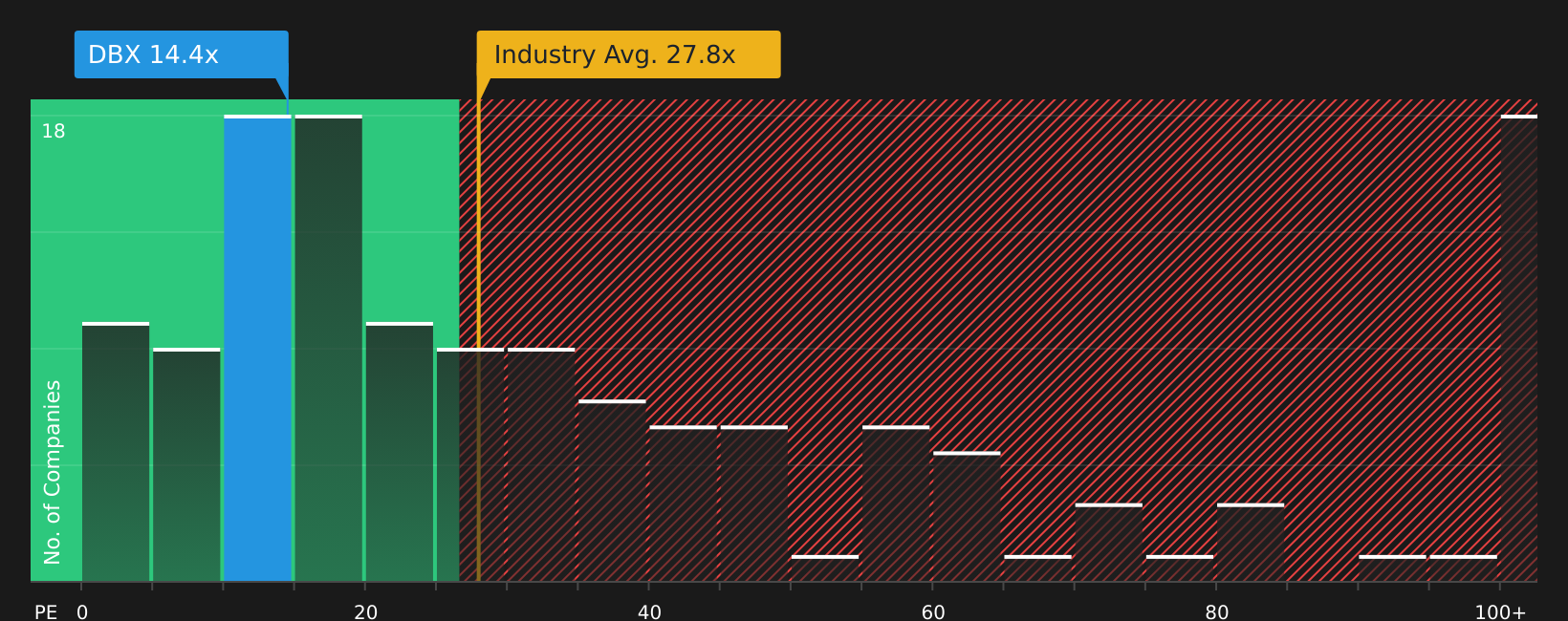Viewport: 1568px width, 621px height.
Task: Select the short bar for PE 95 to 100
Action: pyautogui.click(x=1463, y=568)
